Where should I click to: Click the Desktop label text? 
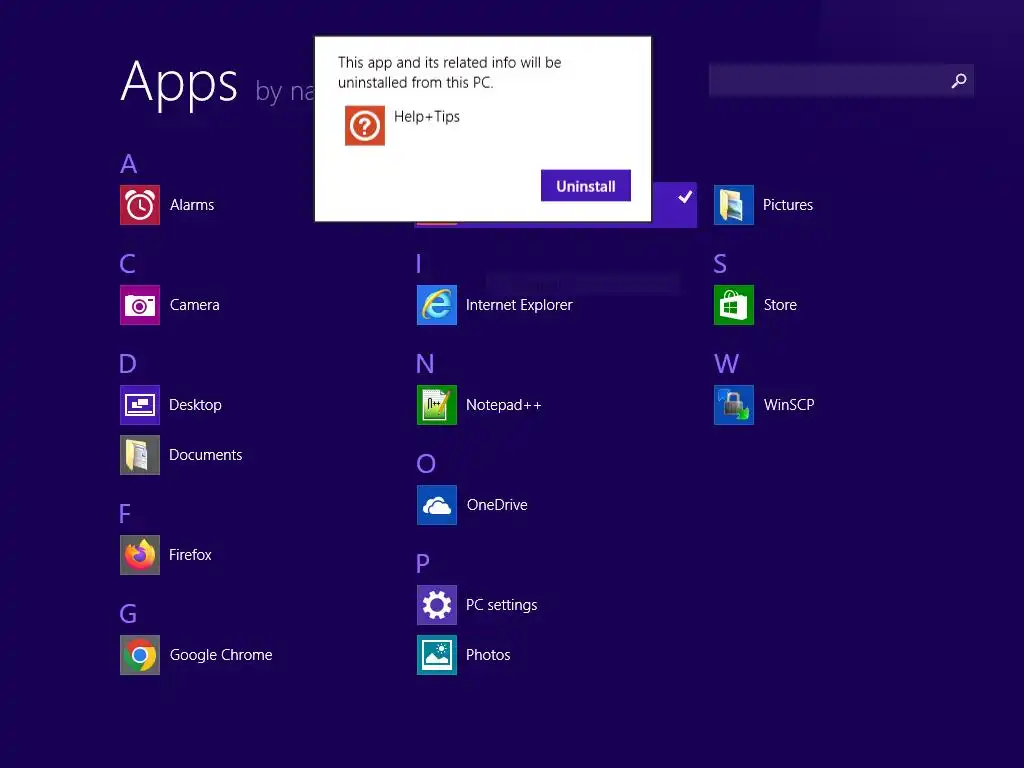(x=195, y=405)
